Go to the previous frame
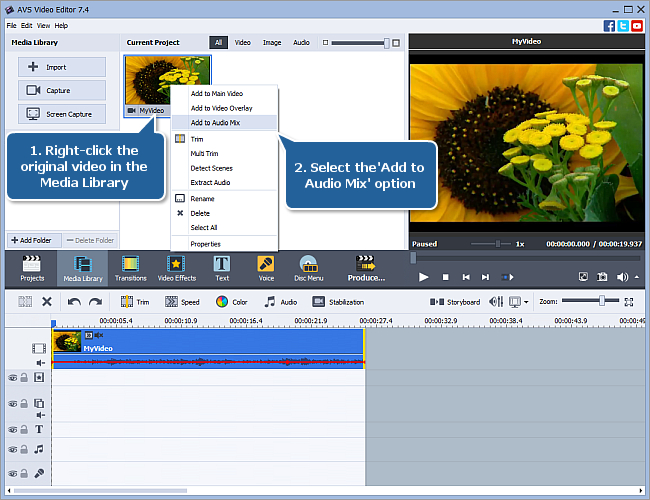Viewport: 650px width, 500px height. click(466, 277)
